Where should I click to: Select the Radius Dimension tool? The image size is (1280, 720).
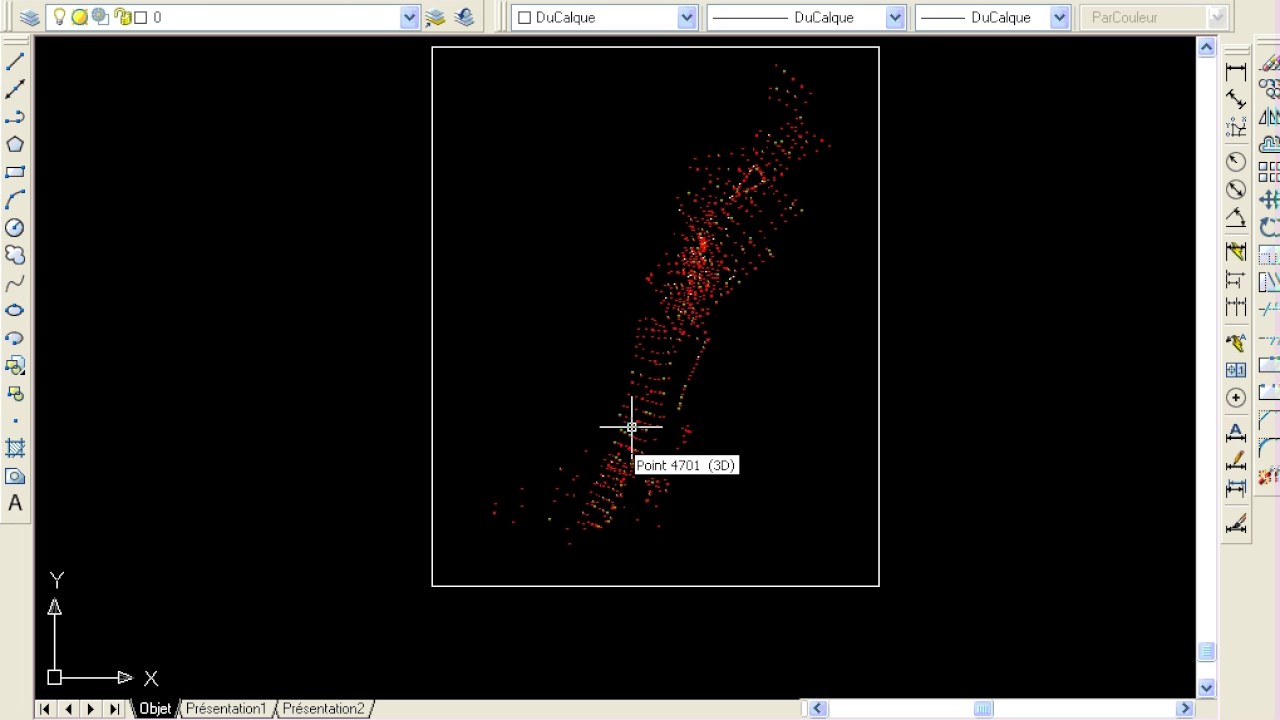tap(1236, 162)
